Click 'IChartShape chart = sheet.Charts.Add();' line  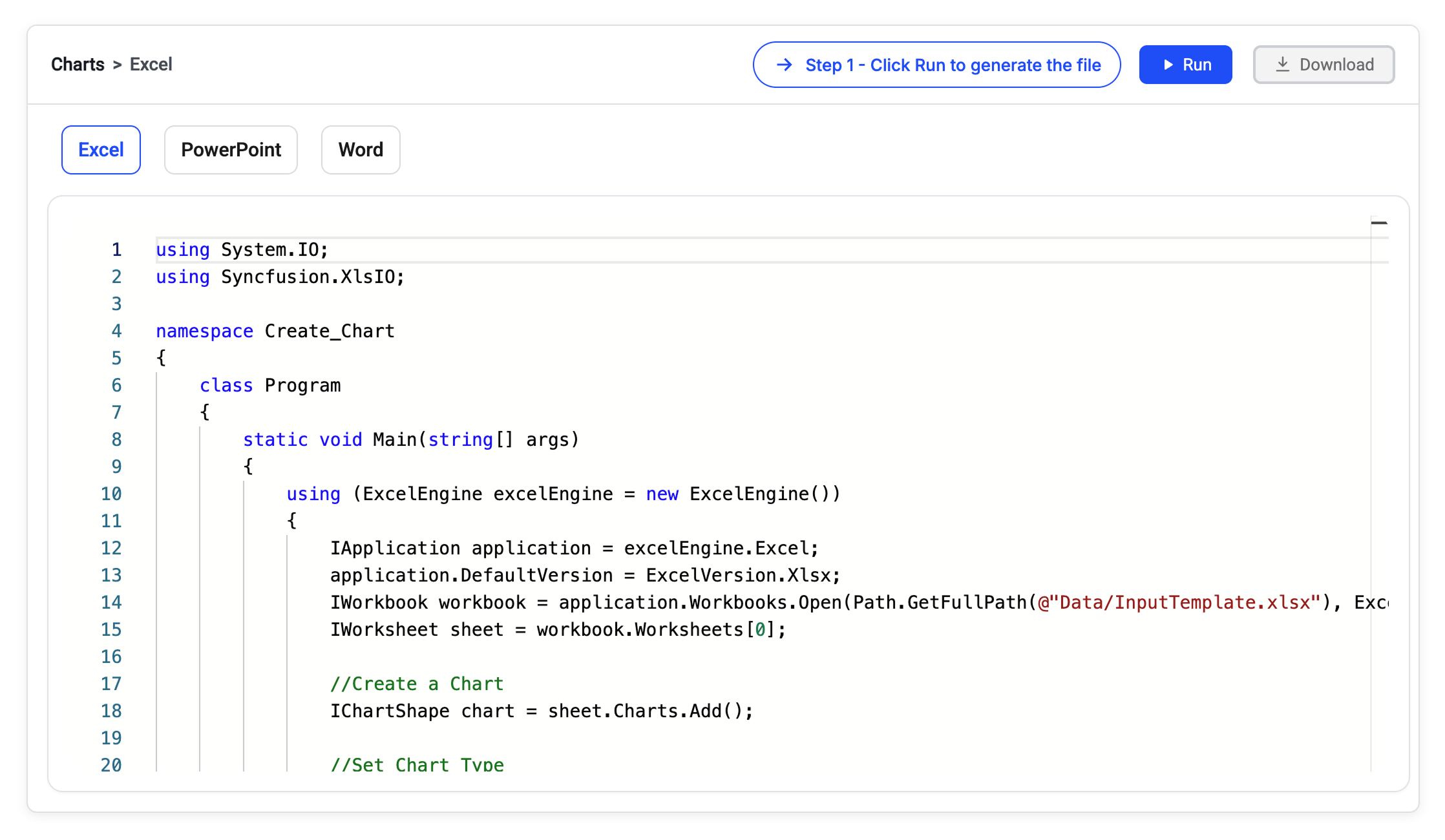(x=542, y=711)
